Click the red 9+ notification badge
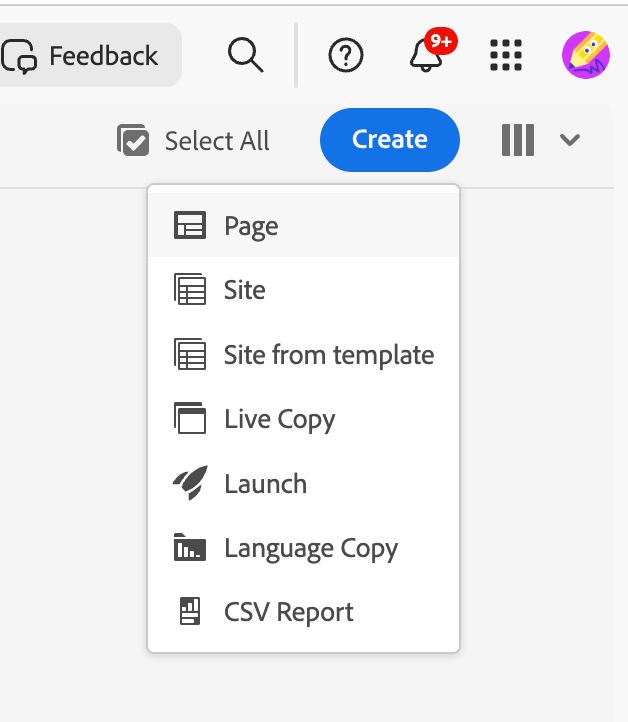 tap(441, 41)
